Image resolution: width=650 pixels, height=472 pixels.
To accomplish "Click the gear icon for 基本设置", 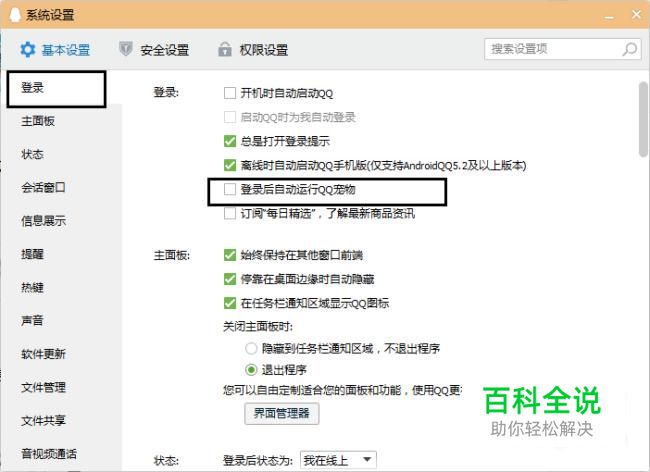I will click(x=28, y=50).
